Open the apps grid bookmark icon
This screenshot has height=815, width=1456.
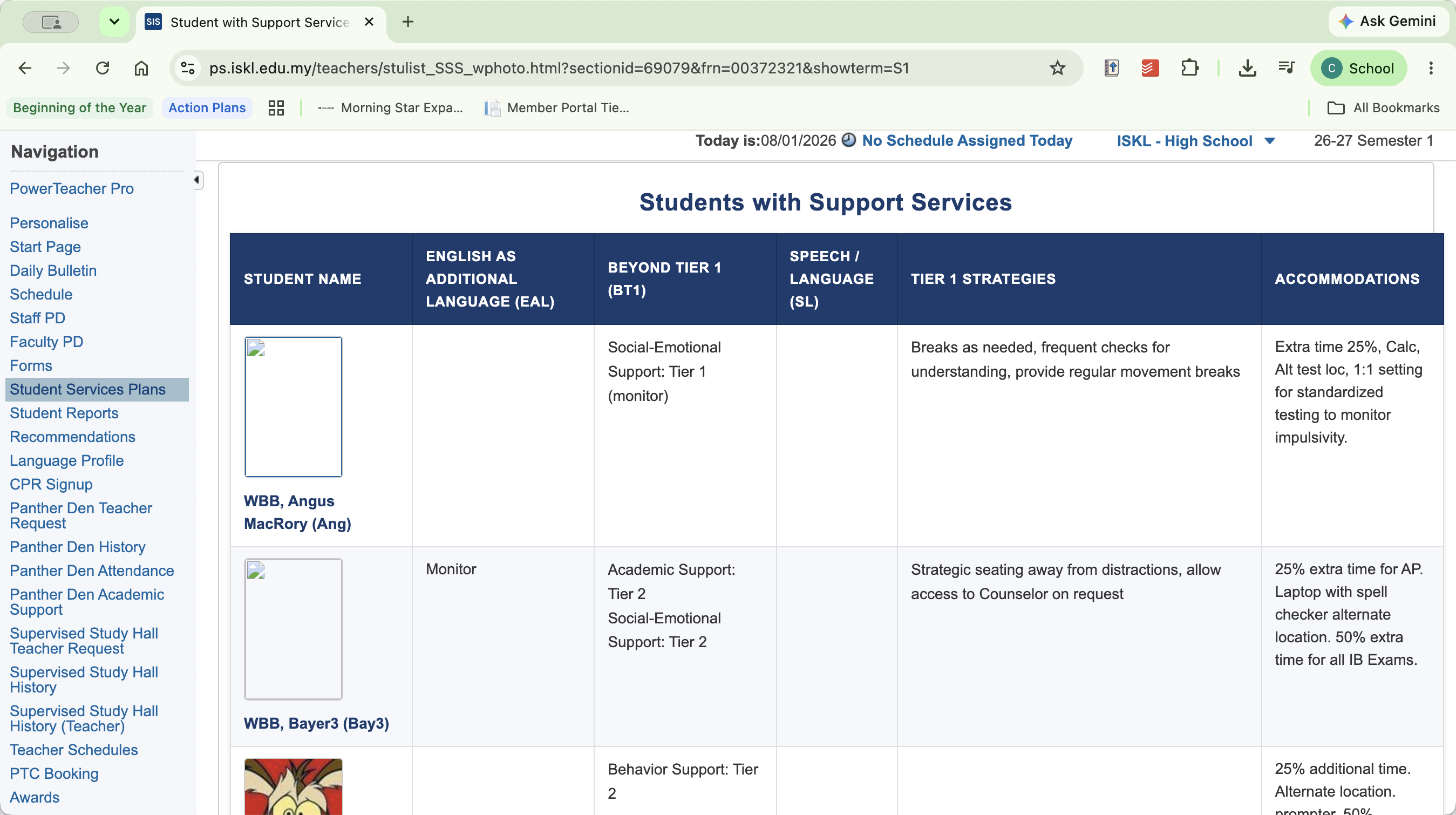pos(276,108)
